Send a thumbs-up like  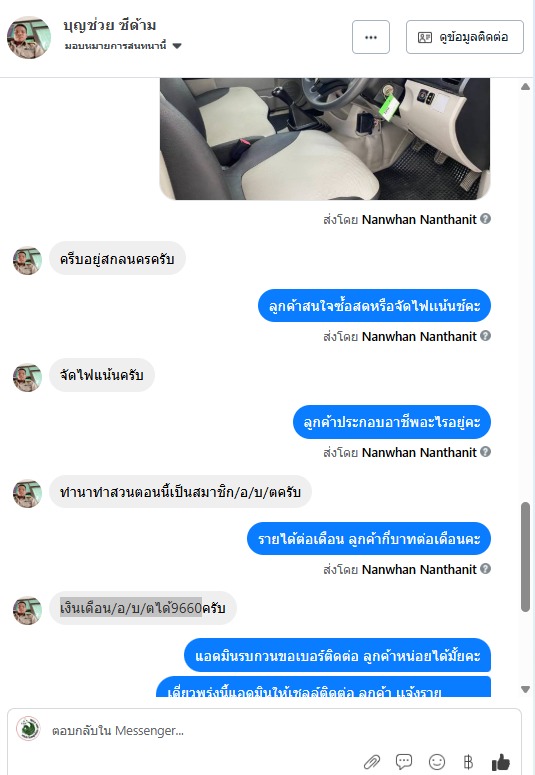pos(500,762)
